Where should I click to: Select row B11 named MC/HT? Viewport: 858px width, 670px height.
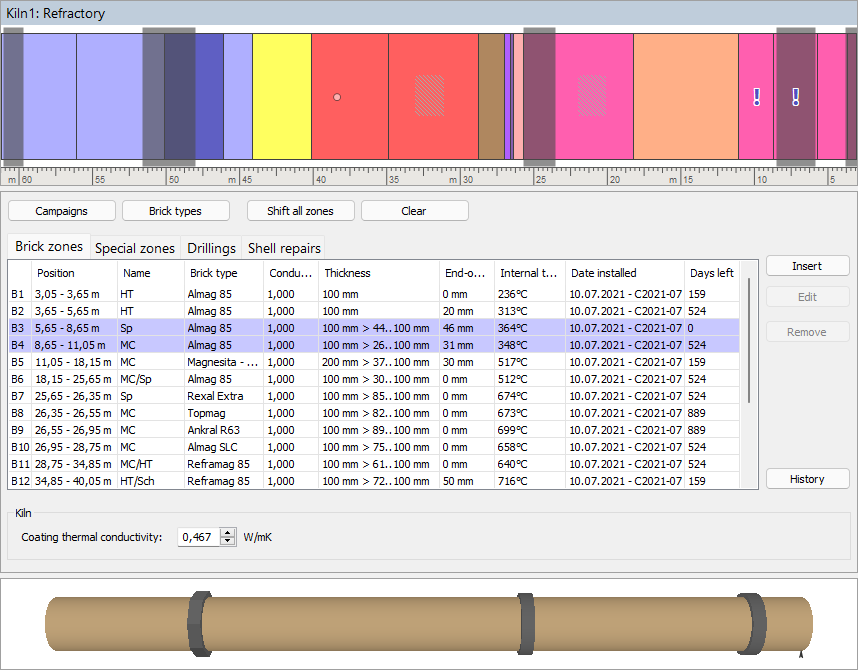click(374, 464)
